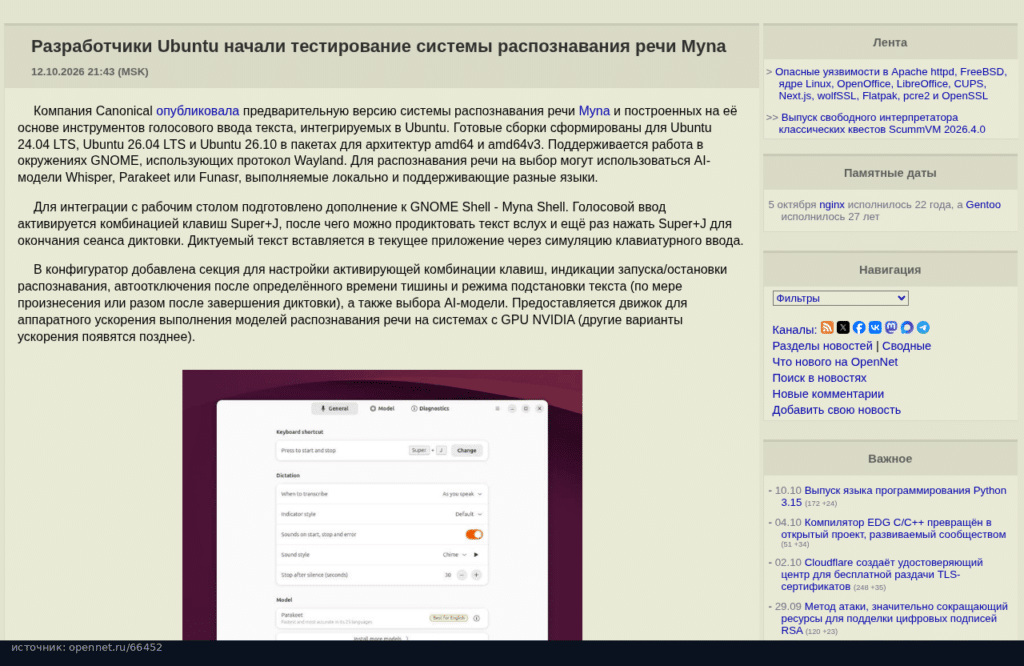Open the Mastodon channel icon
The height and width of the screenshot is (666, 1024).
891,328
